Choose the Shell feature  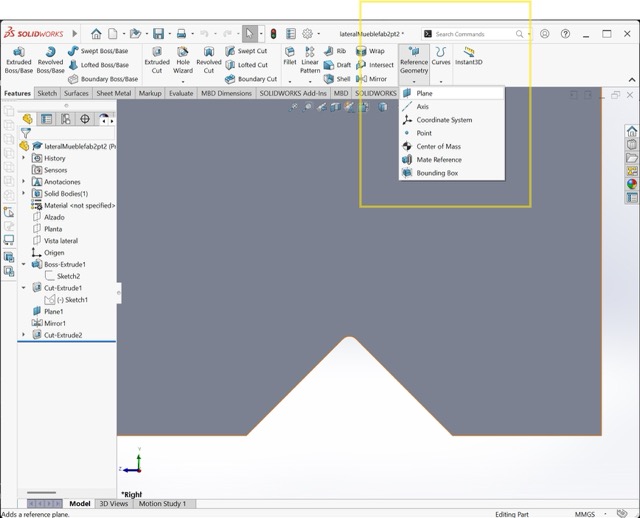pos(337,79)
